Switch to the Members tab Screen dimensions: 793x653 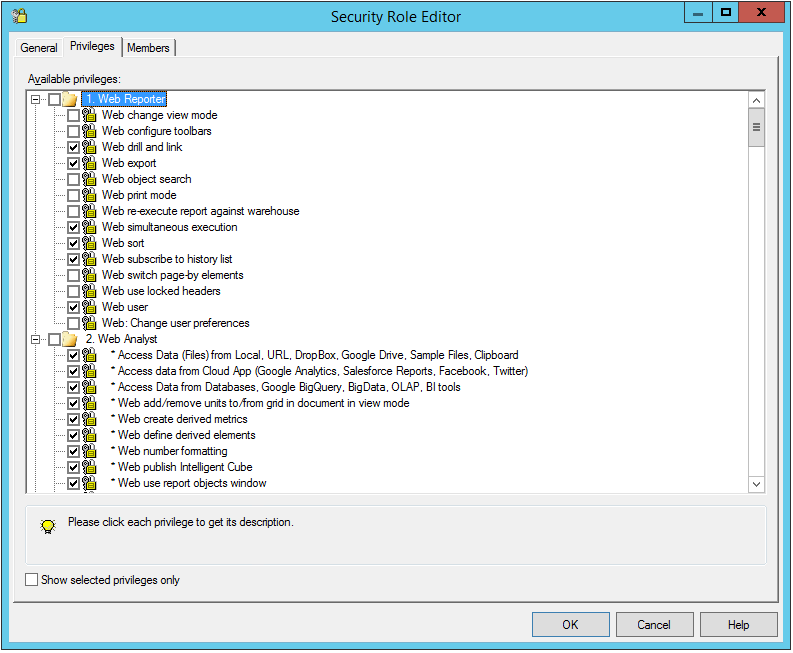tap(148, 48)
